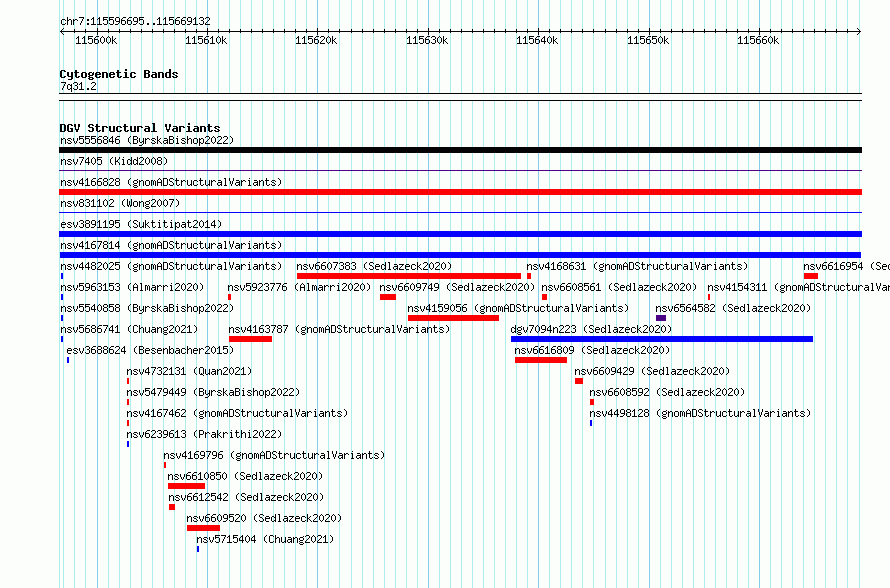The width and height of the screenshot is (890, 588).
Task: Open nsv4169796 gnomAD variant label
Action: [274, 455]
